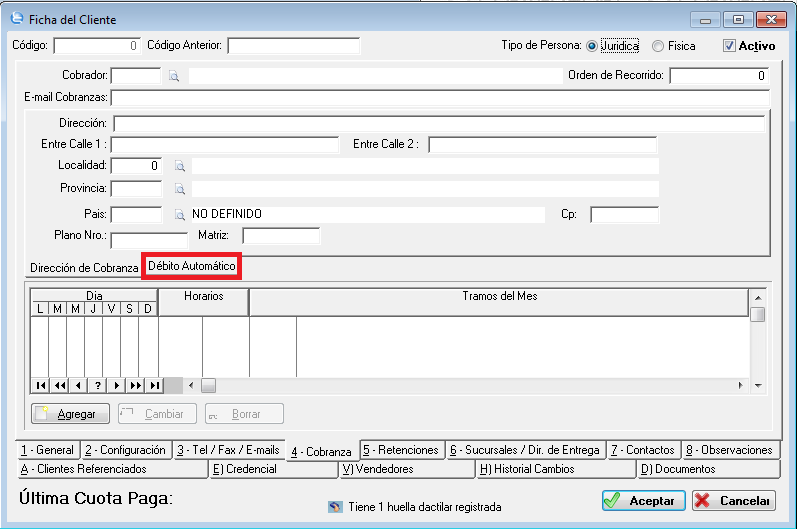
Task: Click the E-mail Cobranzas input field
Action: (440, 98)
